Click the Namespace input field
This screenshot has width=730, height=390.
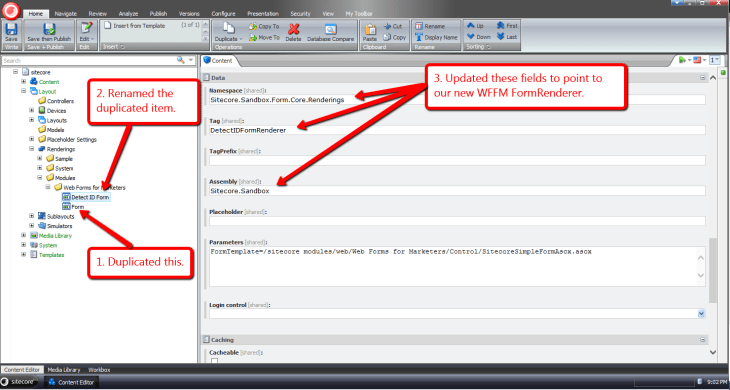point(457,100)
